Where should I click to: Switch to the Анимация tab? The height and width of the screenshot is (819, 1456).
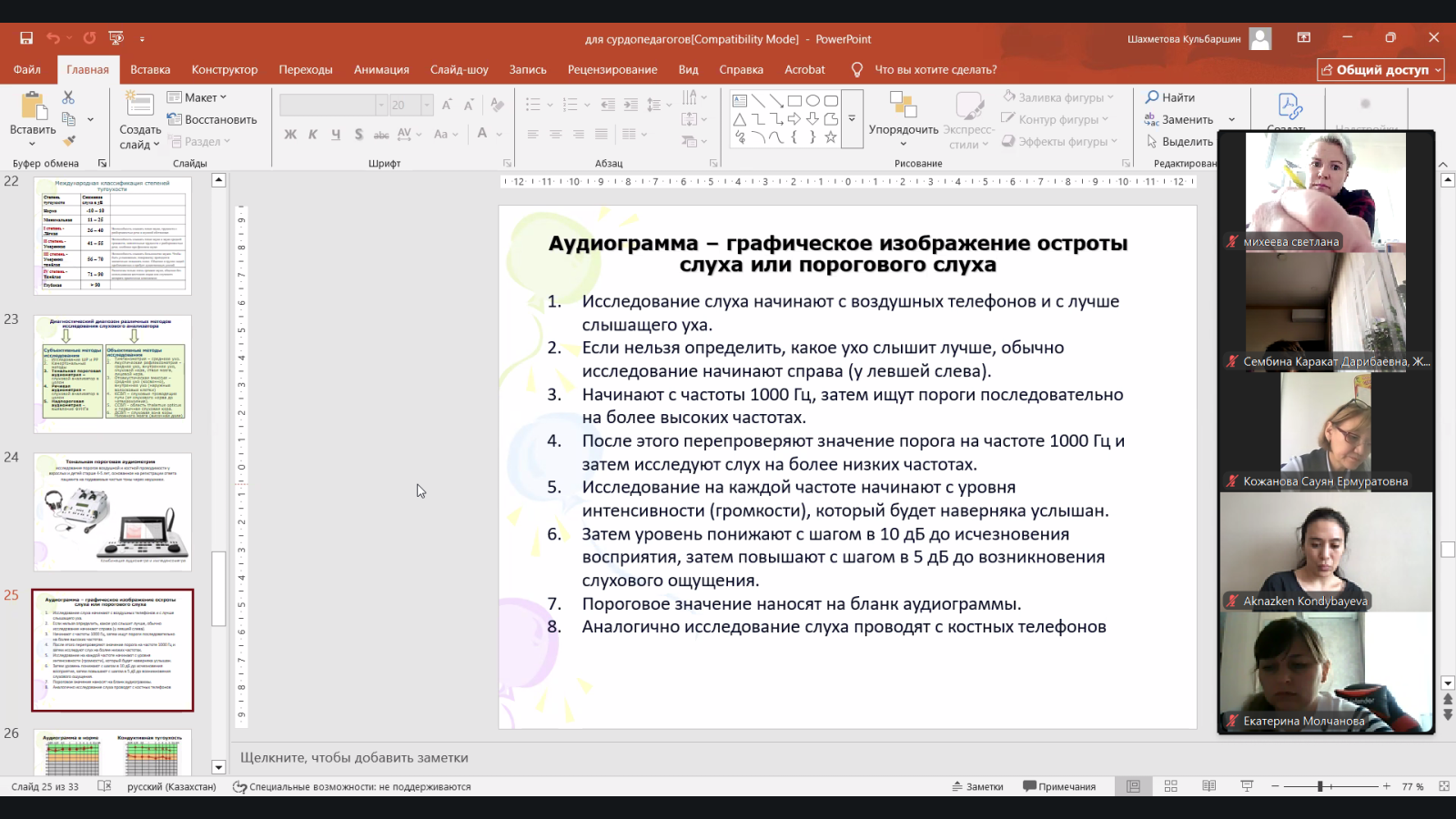tap(381, 69)
